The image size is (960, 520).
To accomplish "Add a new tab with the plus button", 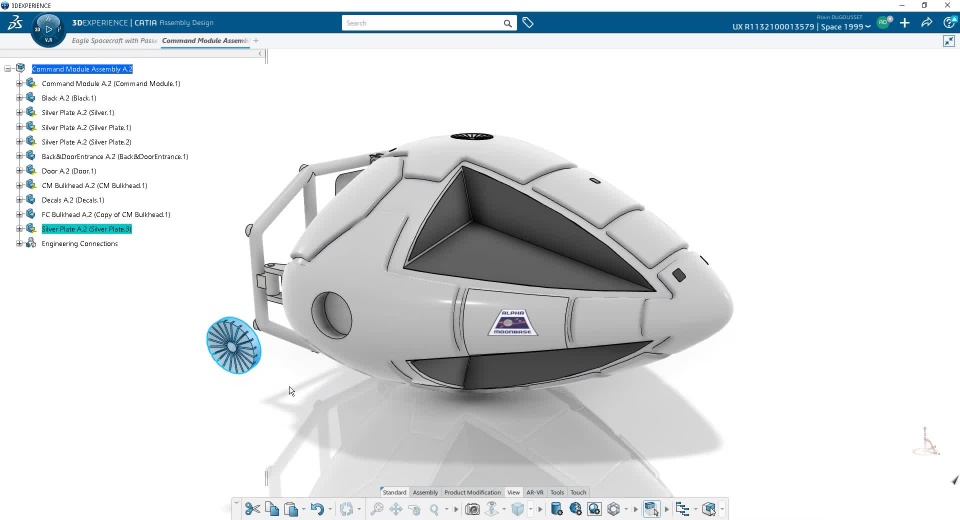I will [x=256, y=40].
